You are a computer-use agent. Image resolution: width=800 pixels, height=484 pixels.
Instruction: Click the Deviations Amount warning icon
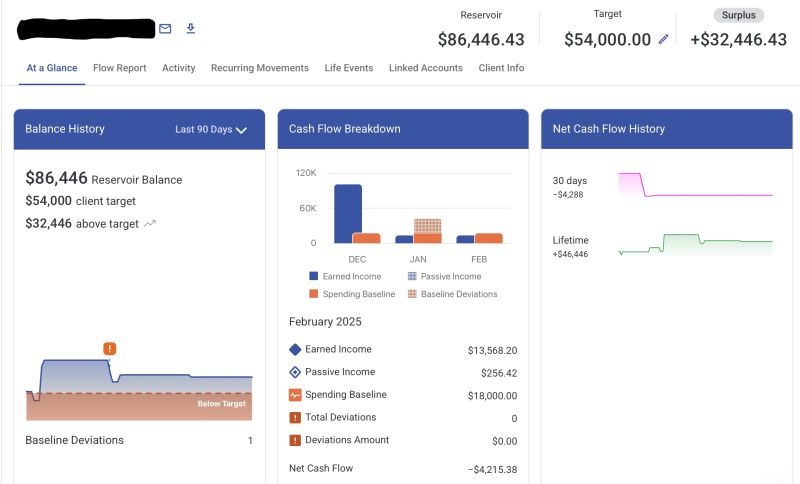pos(295,440)
